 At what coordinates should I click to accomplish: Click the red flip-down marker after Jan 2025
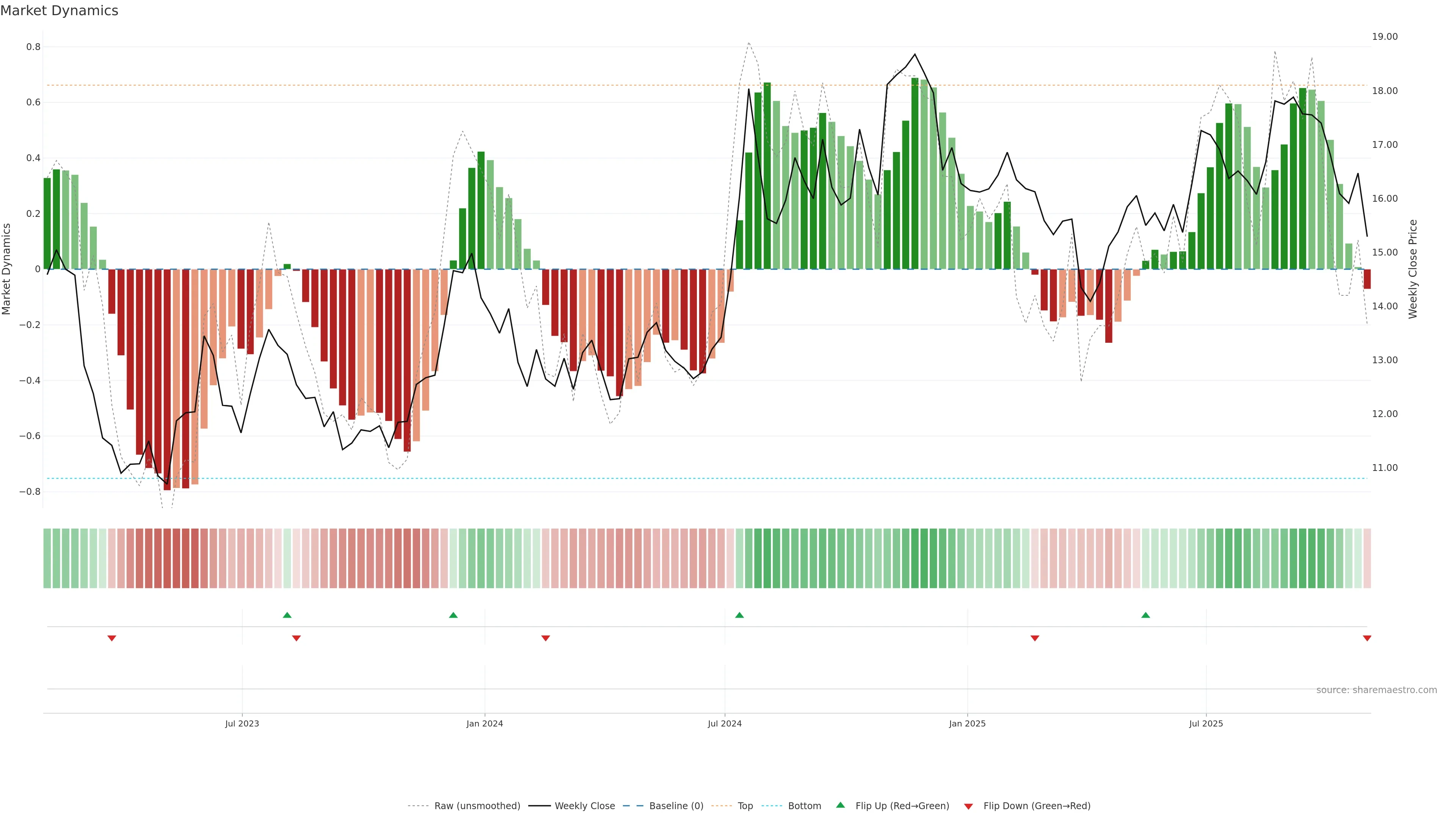(1035, 638)
